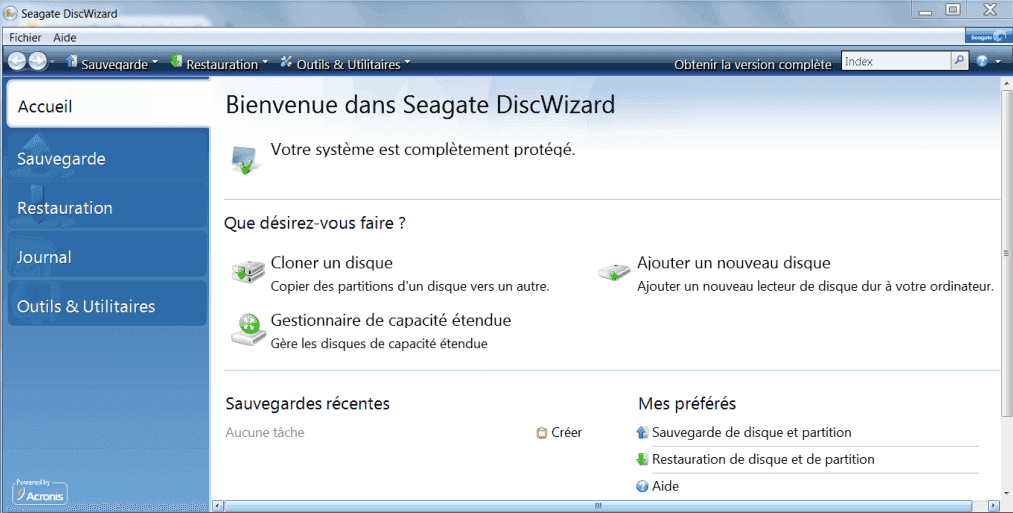This screenshot has width=1013, height=513.
Task: Click the Bienvenue dans Seagate DiscWizard heading
Action: [420, 105]
